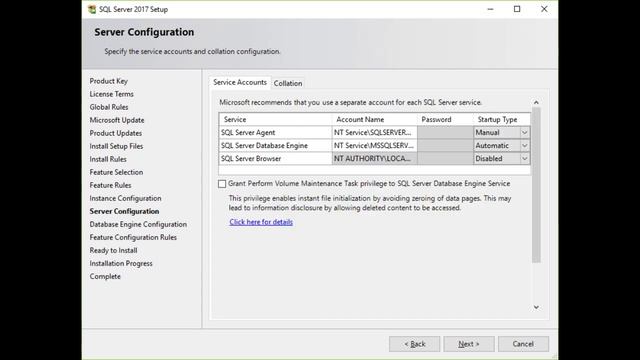Select the SQL Server Browser account name cell
Viewport: 640px width, 360px height.
tap(374, 159)
